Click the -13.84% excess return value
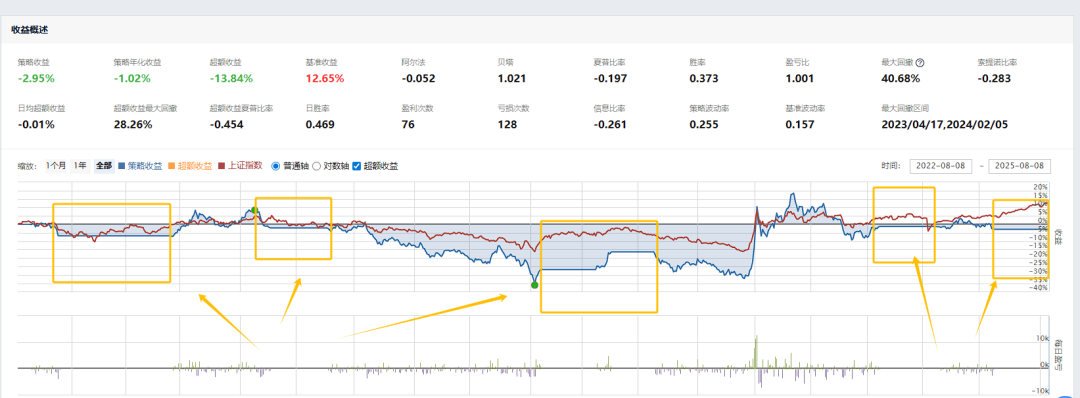1080x398 pixels. coord(231,78)
